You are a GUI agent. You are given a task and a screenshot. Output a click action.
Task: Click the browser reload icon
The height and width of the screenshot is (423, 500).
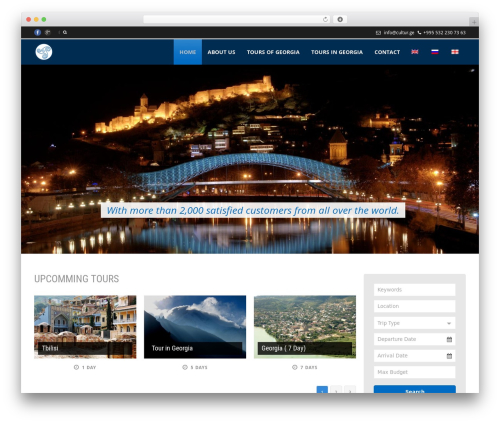pos(325,19)
